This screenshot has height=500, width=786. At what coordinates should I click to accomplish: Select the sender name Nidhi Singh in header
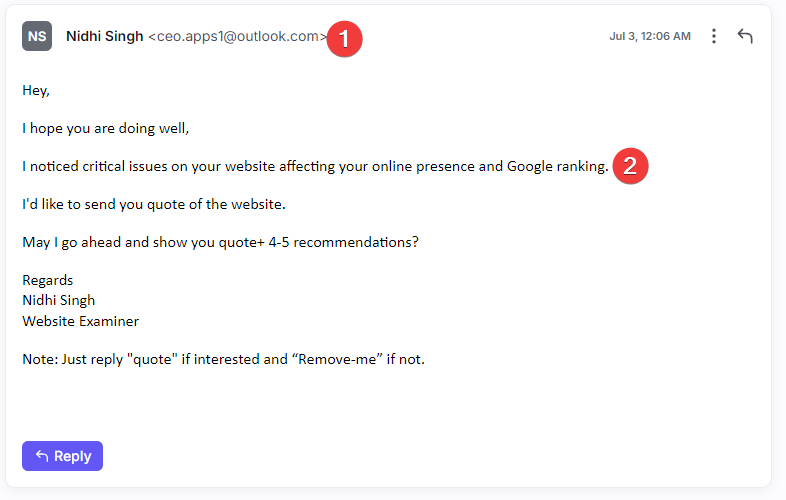(105, 36)
